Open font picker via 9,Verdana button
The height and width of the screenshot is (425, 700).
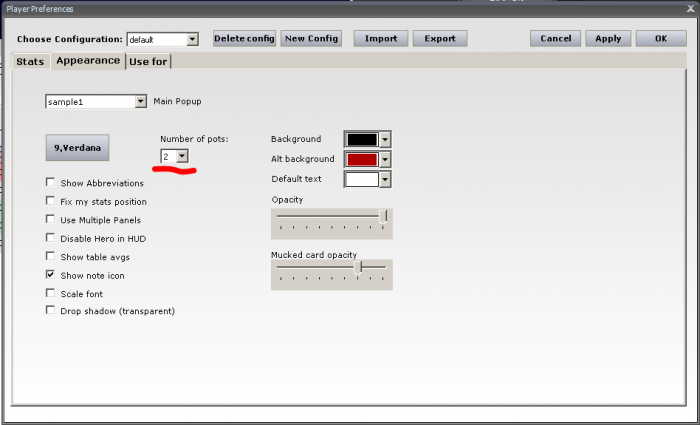tap(77, 148)
